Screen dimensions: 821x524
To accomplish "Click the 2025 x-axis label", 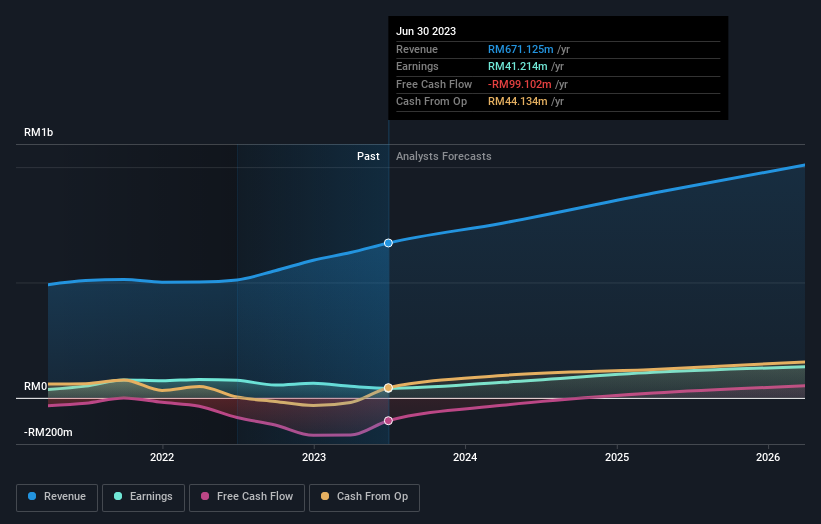I will tap(617, 457).
